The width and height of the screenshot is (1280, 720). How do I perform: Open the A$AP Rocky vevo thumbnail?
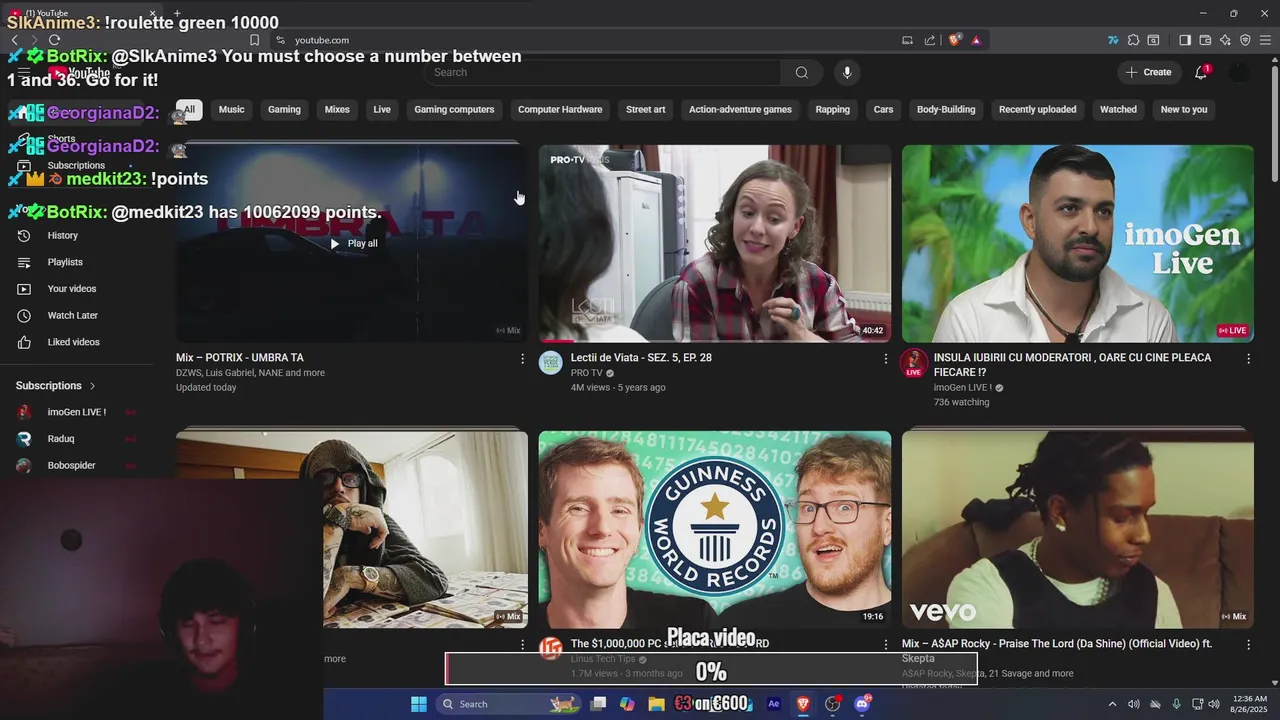tap(1078, 530)
